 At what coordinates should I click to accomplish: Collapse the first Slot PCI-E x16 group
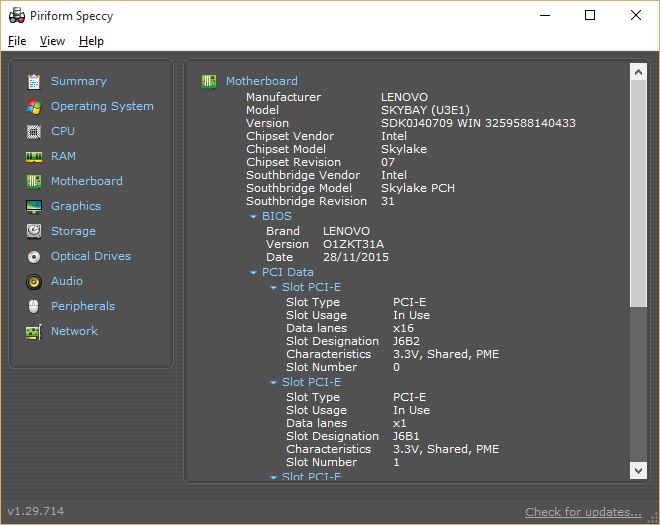tap(273, 288)
